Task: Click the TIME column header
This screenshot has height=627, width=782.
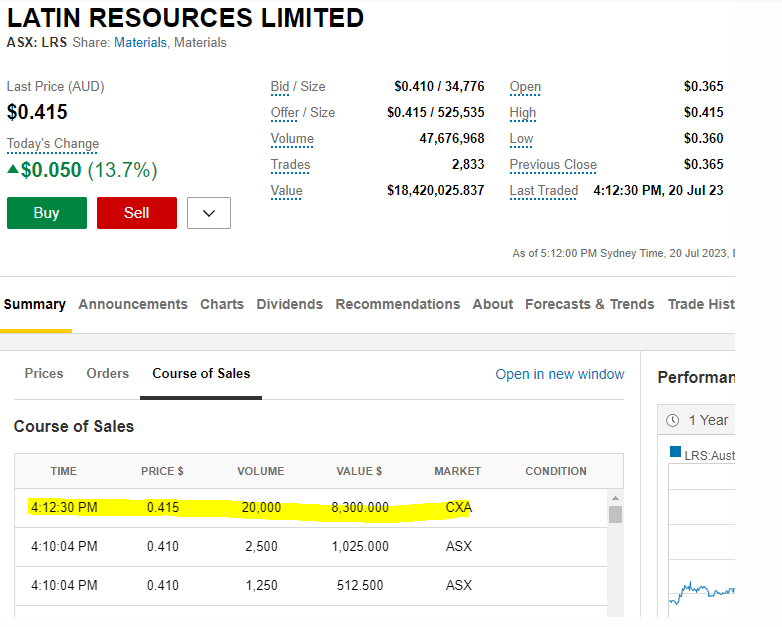Action: click(x=64, y=471)
